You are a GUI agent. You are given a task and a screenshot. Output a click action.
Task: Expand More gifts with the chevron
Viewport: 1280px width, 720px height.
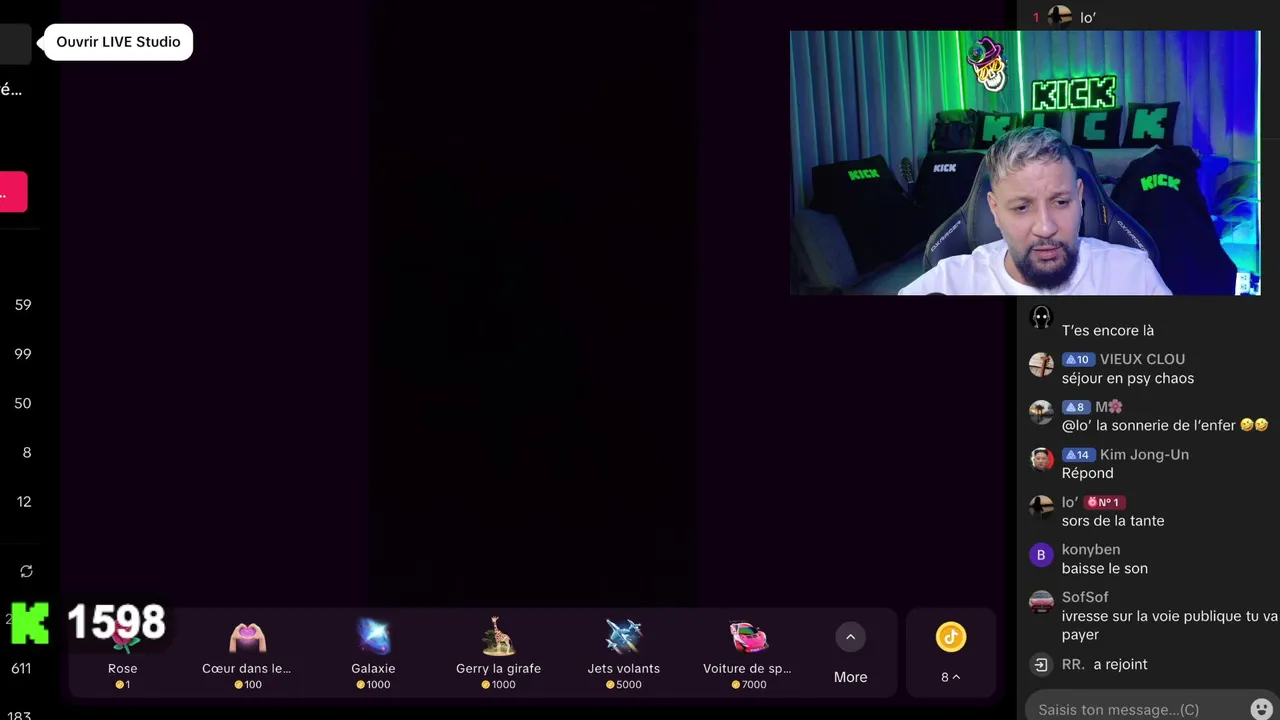[850, 637]
